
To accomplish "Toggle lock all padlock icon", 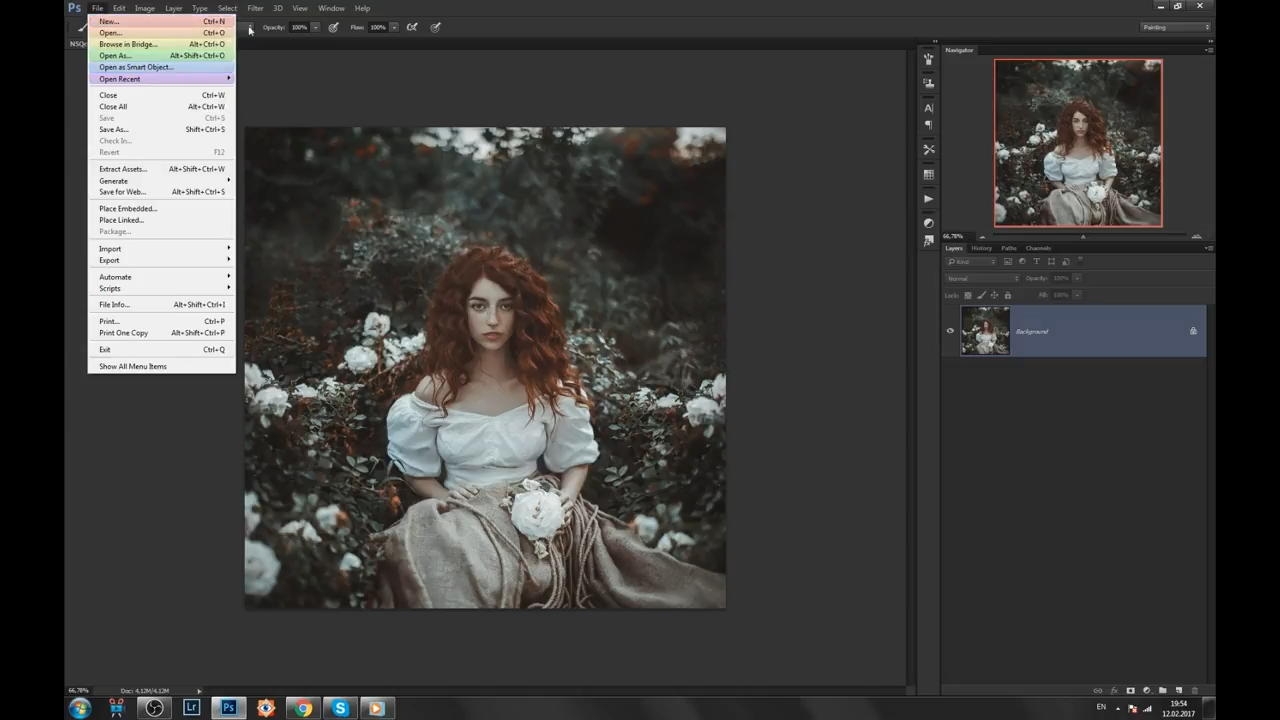I will pyautogui.click(x=1007, y=295).
